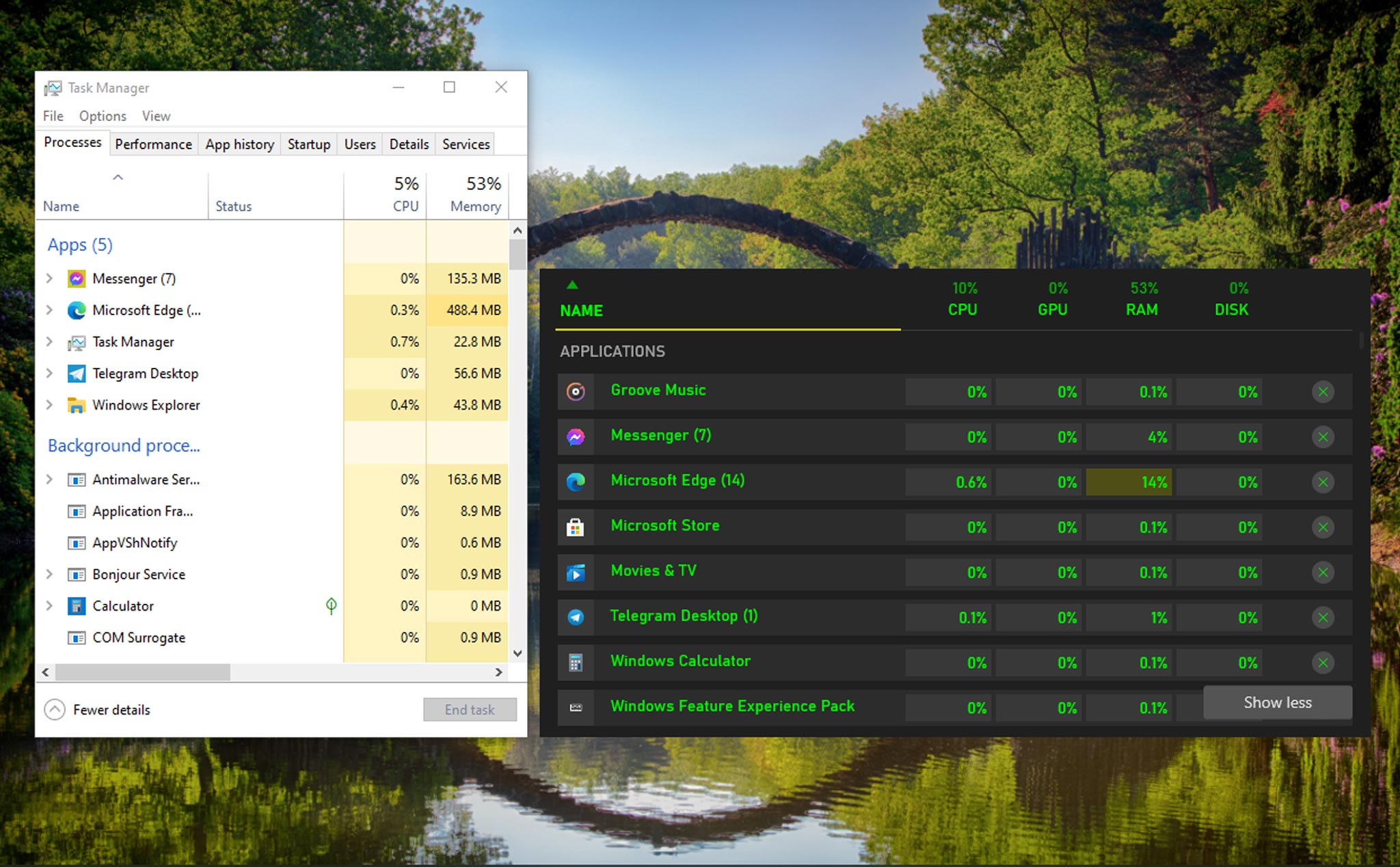Expand the Task Manager process entry
Viewport: 1400px width, 867px height.
pos(49,341)
